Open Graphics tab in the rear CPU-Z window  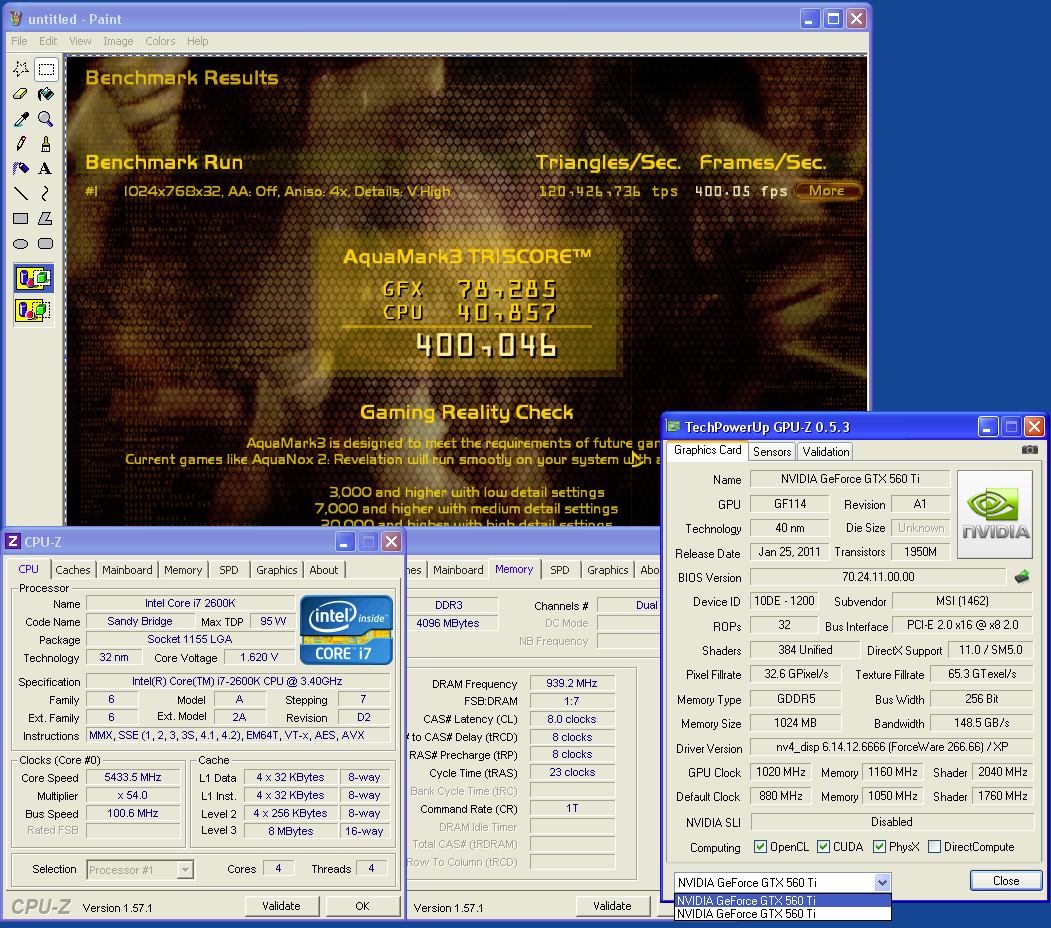[x=607, y=570]
